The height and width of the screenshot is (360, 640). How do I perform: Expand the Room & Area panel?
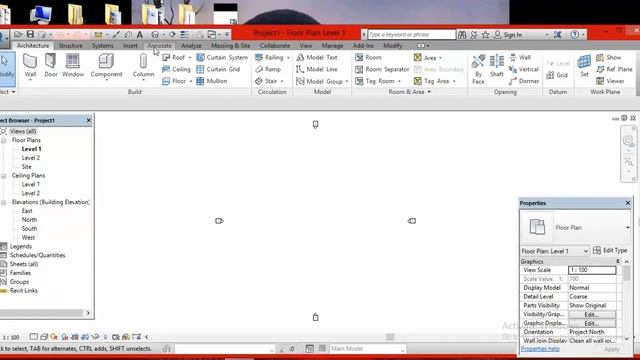tap(410, 92)
